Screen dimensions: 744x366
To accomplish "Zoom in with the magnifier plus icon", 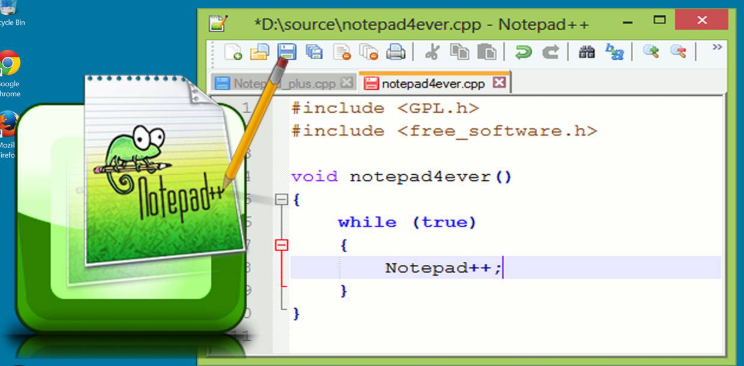I will point(651,51).
